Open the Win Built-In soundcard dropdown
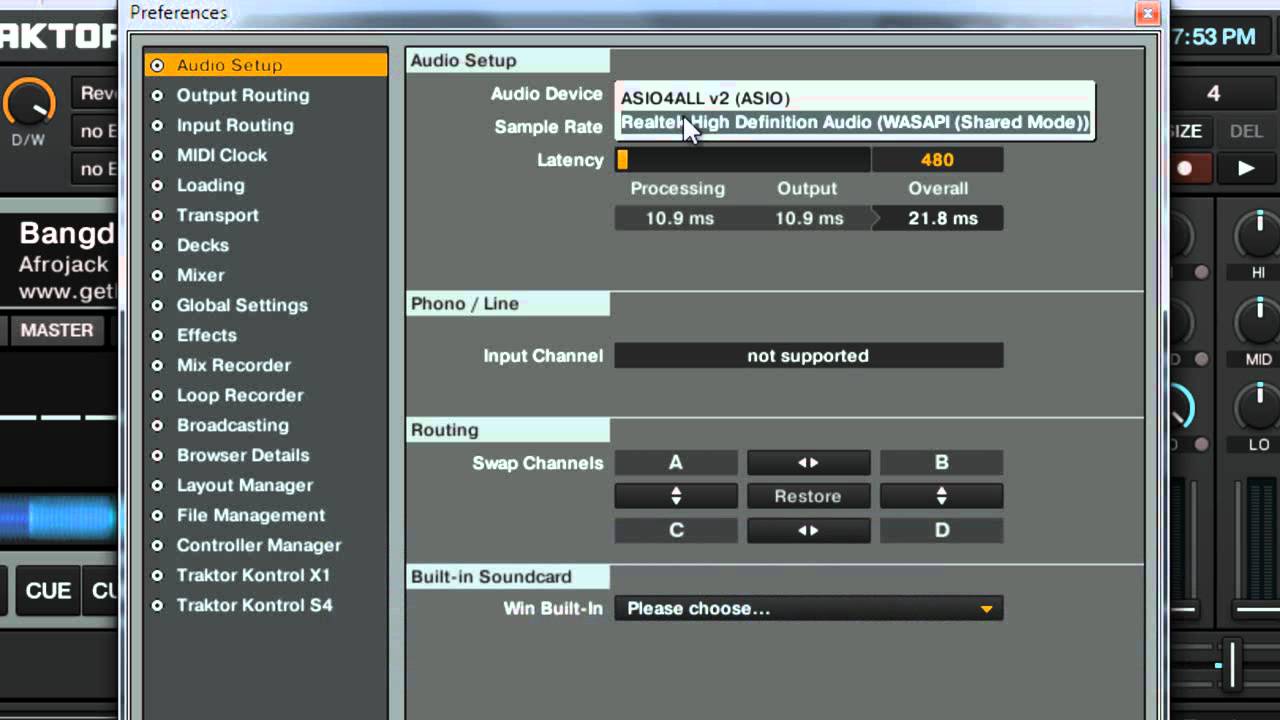Screen dimensions: 1280x720 click(x=808, y=608)
